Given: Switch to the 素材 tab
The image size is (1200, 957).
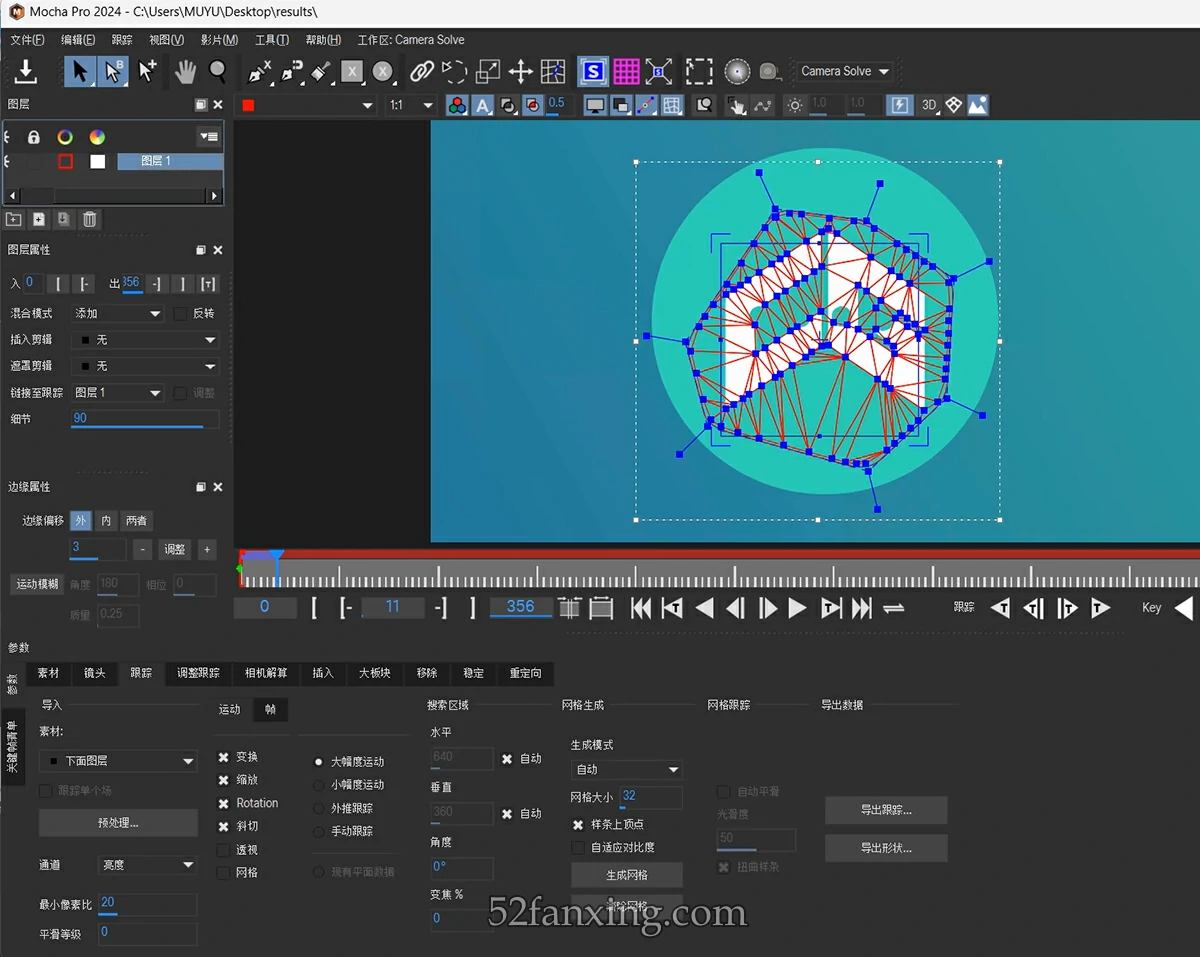Looking at the screenshot, I should [x=48, y=673].
